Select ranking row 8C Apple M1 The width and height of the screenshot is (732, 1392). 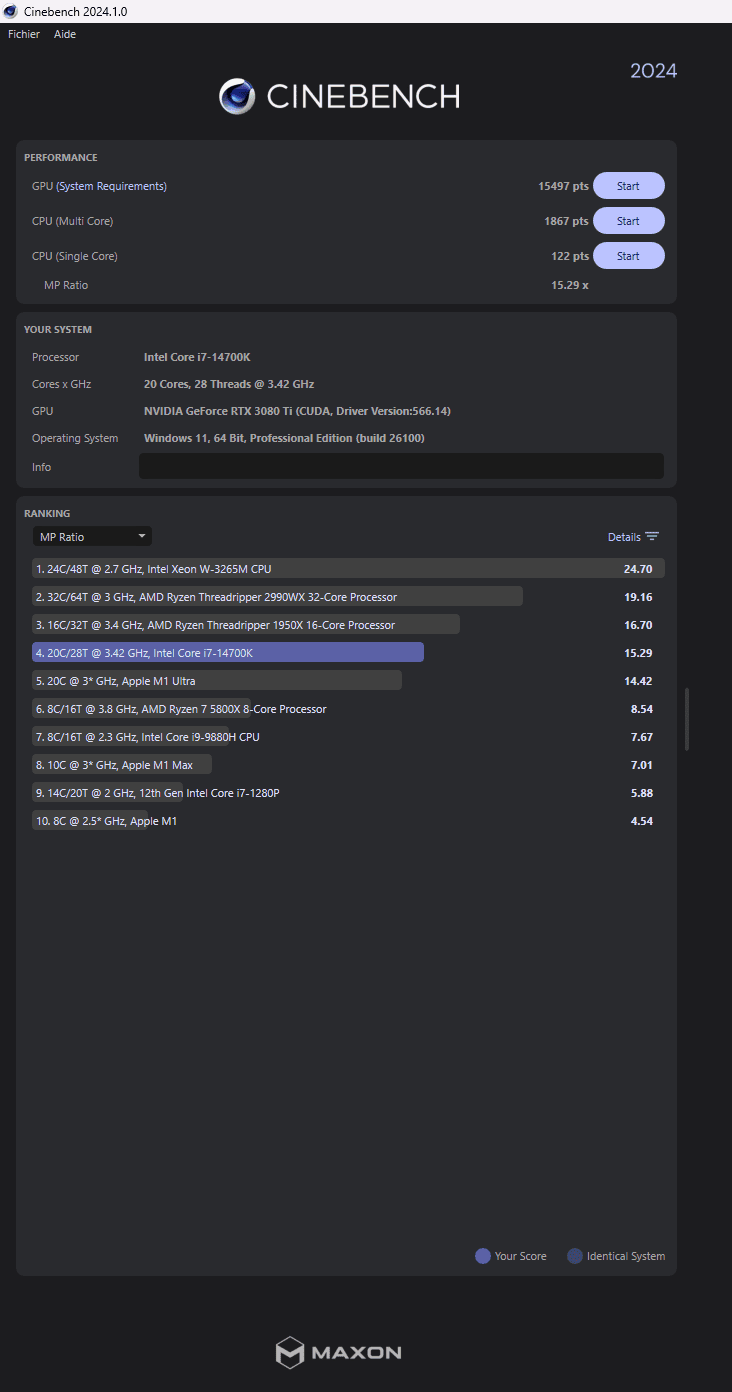coord(348,821)
